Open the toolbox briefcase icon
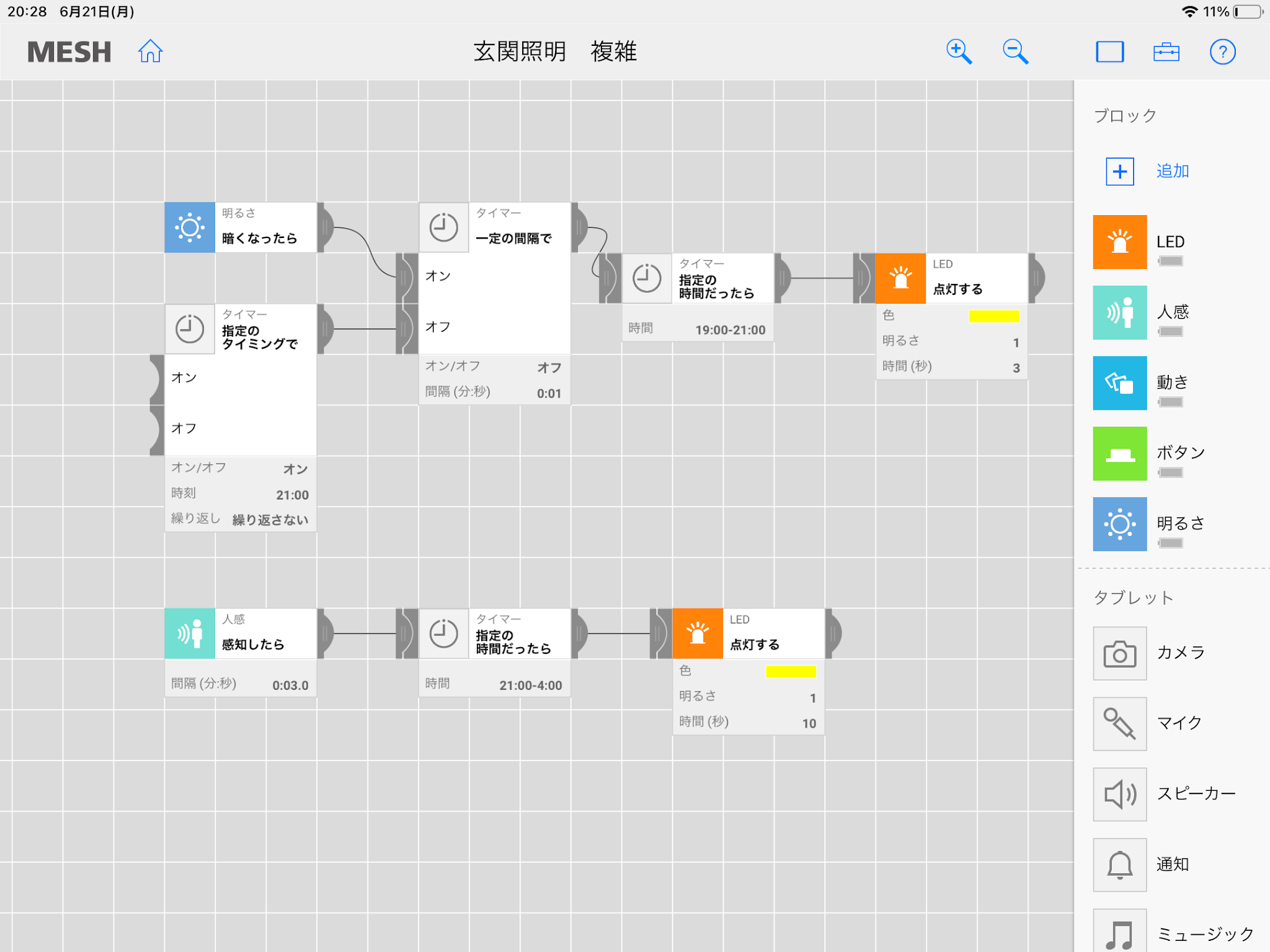 pyautogui.click(x=1166, y=52)
